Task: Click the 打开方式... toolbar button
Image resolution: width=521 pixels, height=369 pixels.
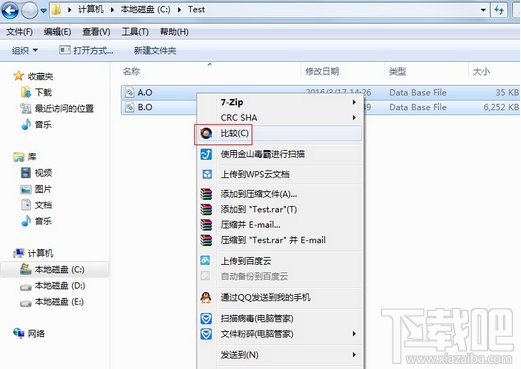Action: (86, 51)
